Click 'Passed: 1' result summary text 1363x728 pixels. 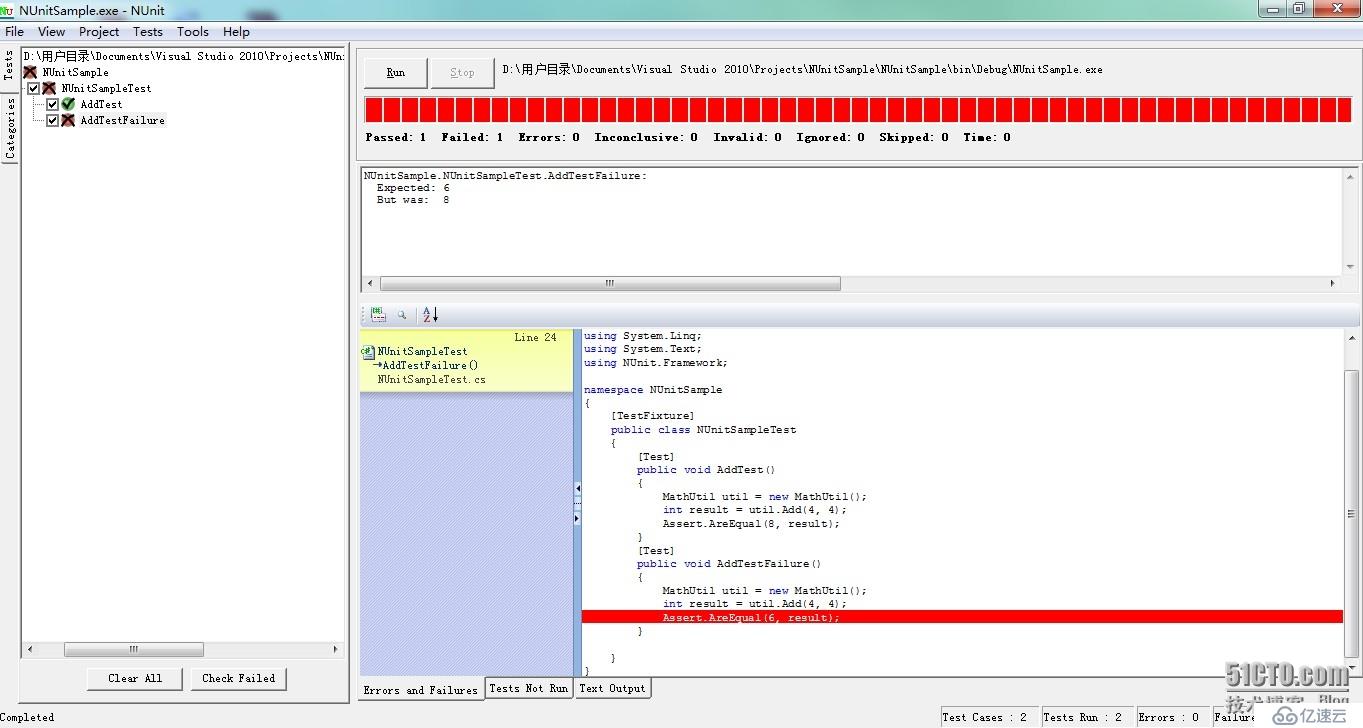396,137
